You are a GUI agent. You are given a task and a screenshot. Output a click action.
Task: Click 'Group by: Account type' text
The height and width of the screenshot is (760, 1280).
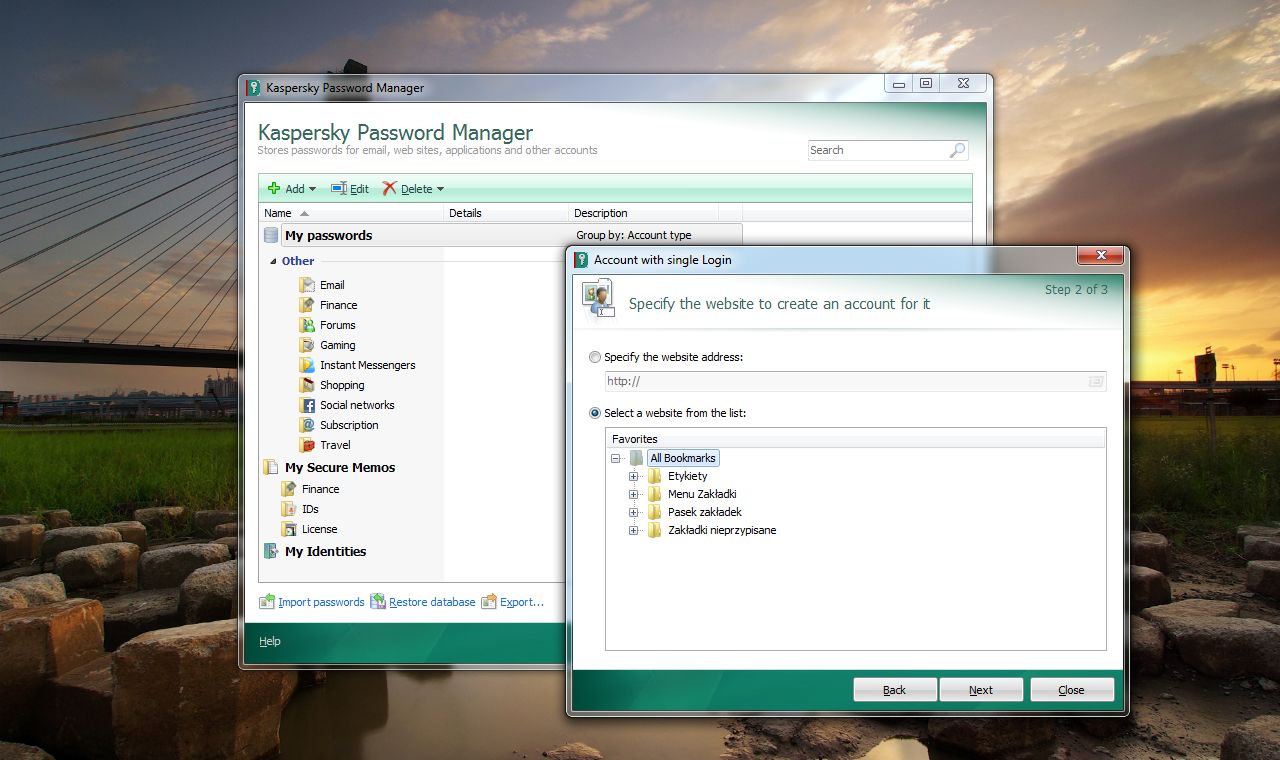(x=634, y=235)
